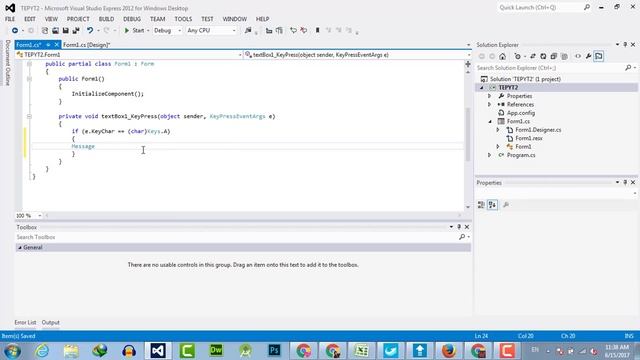Click the uncomment selected lines icon
Image resolution: width=640 pixels, height=360 pixels.
(x=304, y=31)
